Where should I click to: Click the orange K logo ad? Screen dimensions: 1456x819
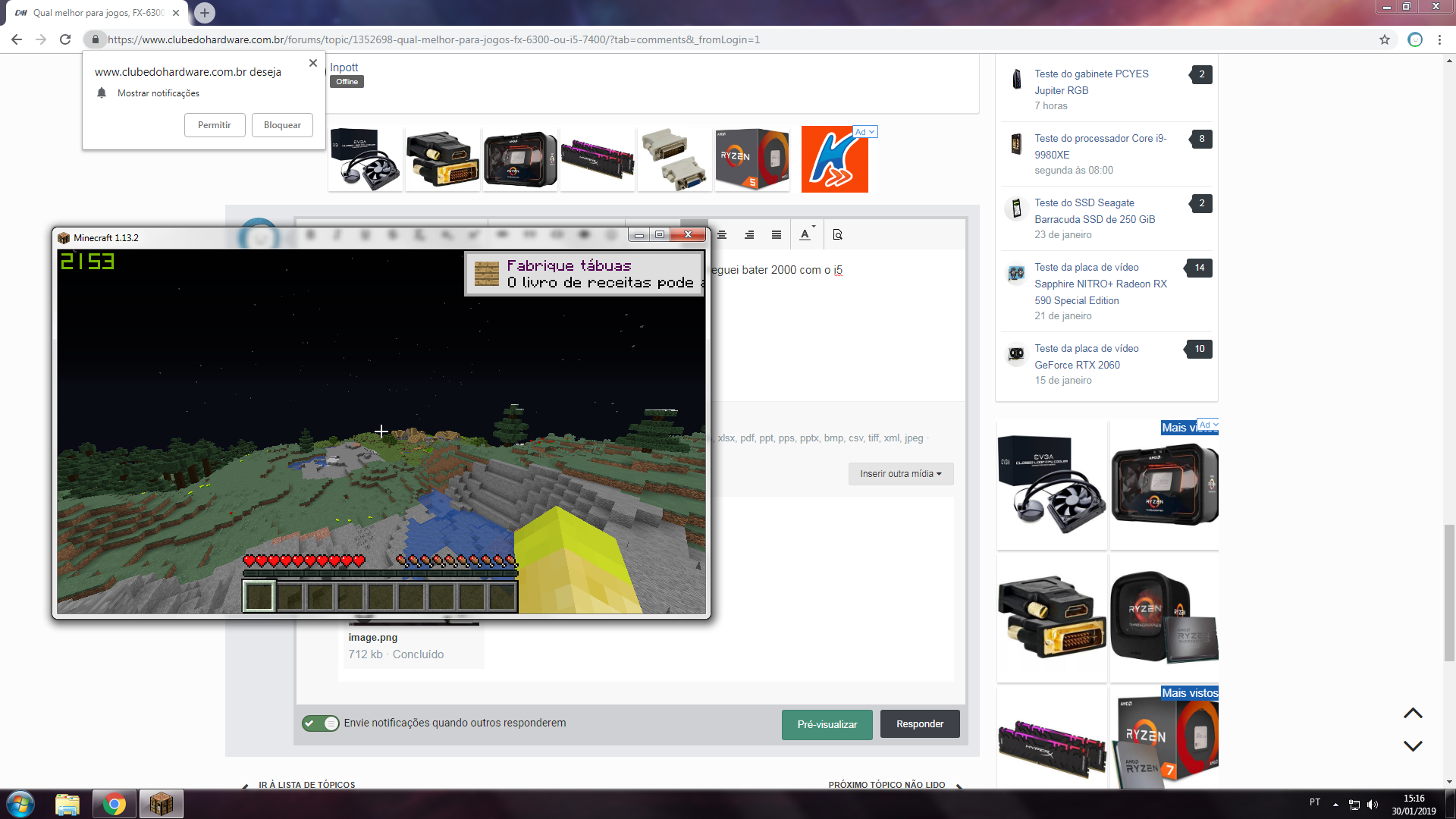(834, 159)
